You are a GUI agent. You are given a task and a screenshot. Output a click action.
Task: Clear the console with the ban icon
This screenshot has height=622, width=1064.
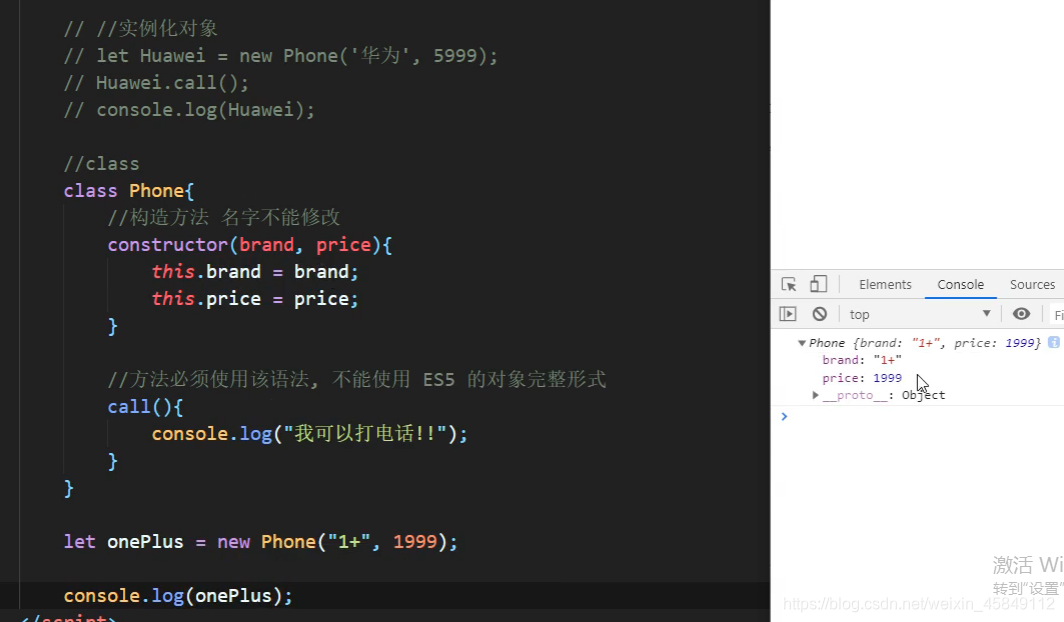point(820,314)
